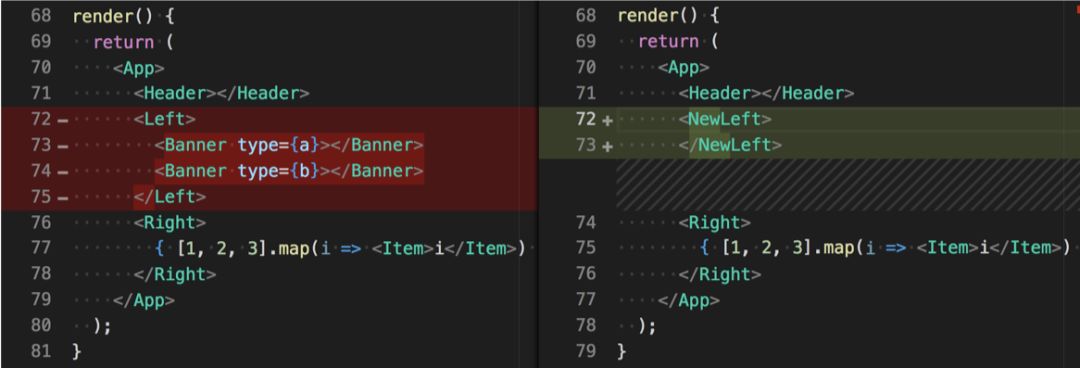Select the added </NewLeft> closing tag

[730, 145]
